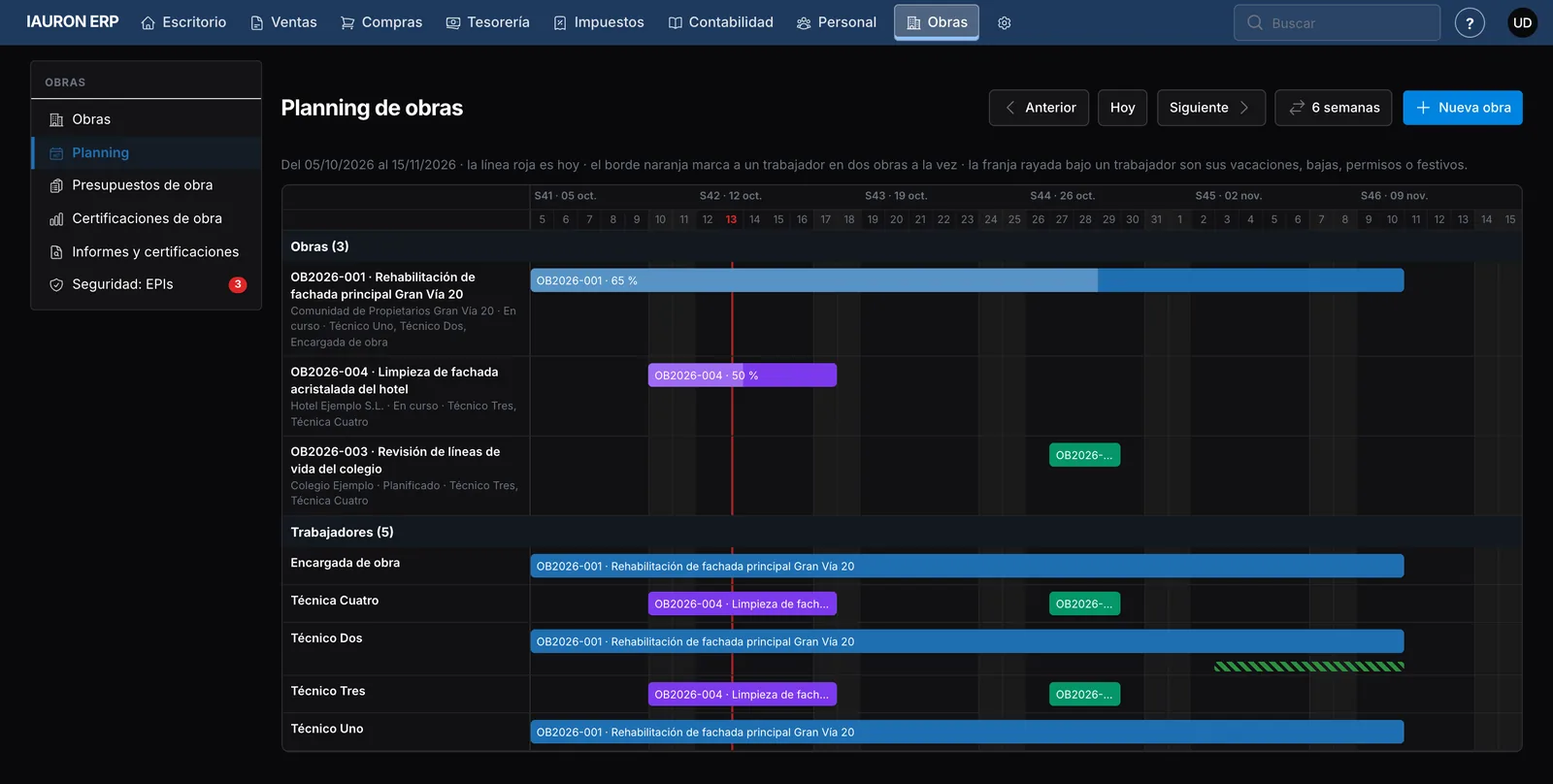Go to previous period with Anterior

[x=1039, y=108]
